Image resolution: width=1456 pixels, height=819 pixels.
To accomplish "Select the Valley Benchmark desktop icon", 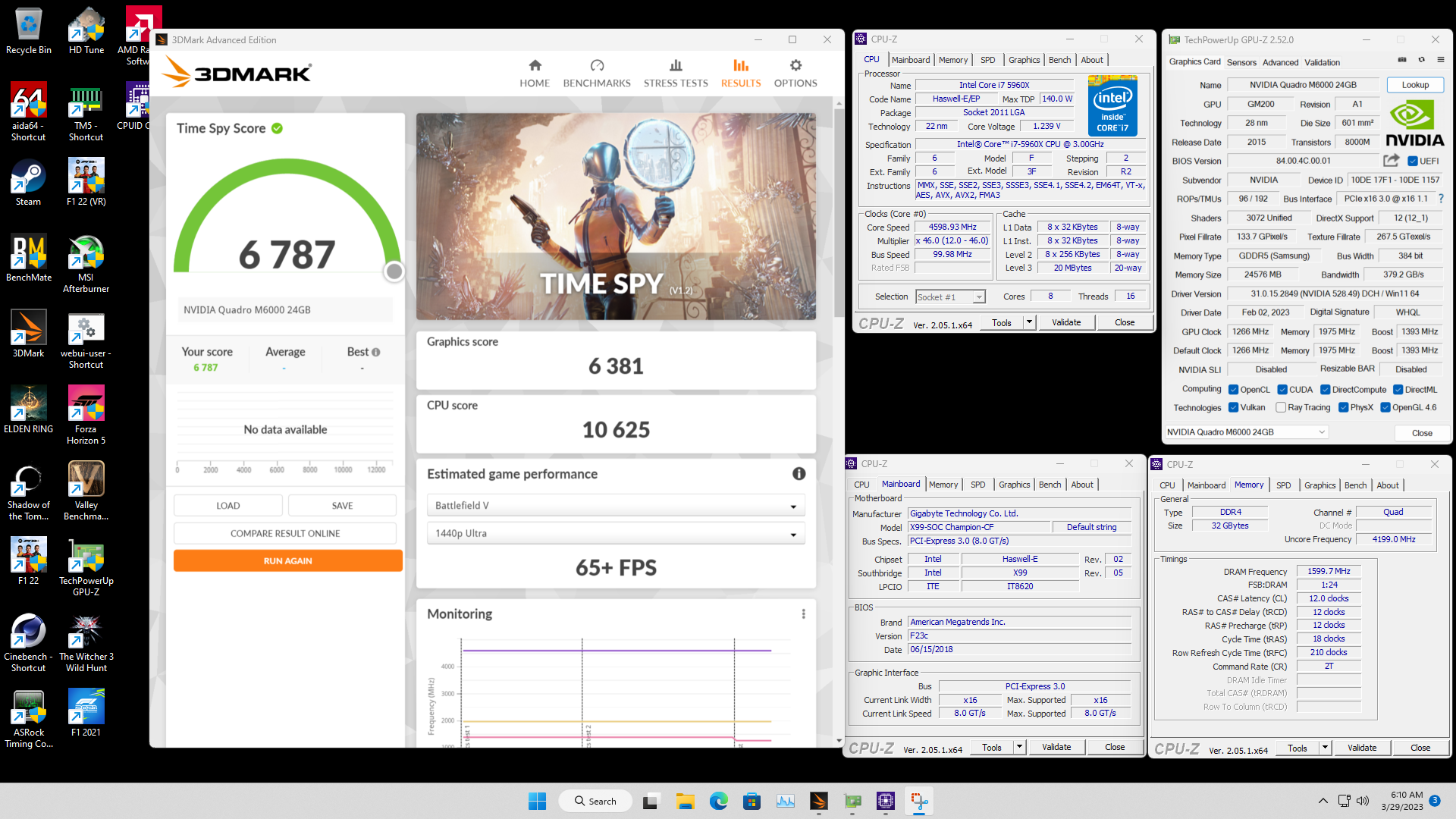I will (x=86, y=491).
